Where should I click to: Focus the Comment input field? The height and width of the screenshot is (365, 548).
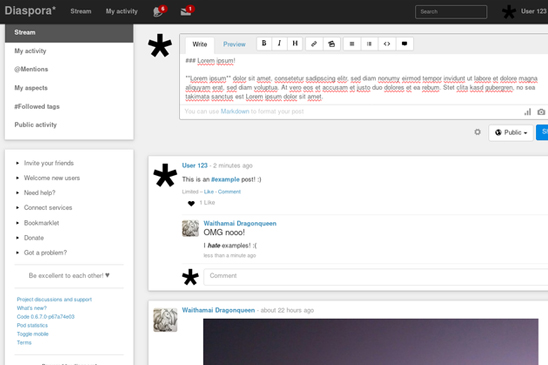376,277
